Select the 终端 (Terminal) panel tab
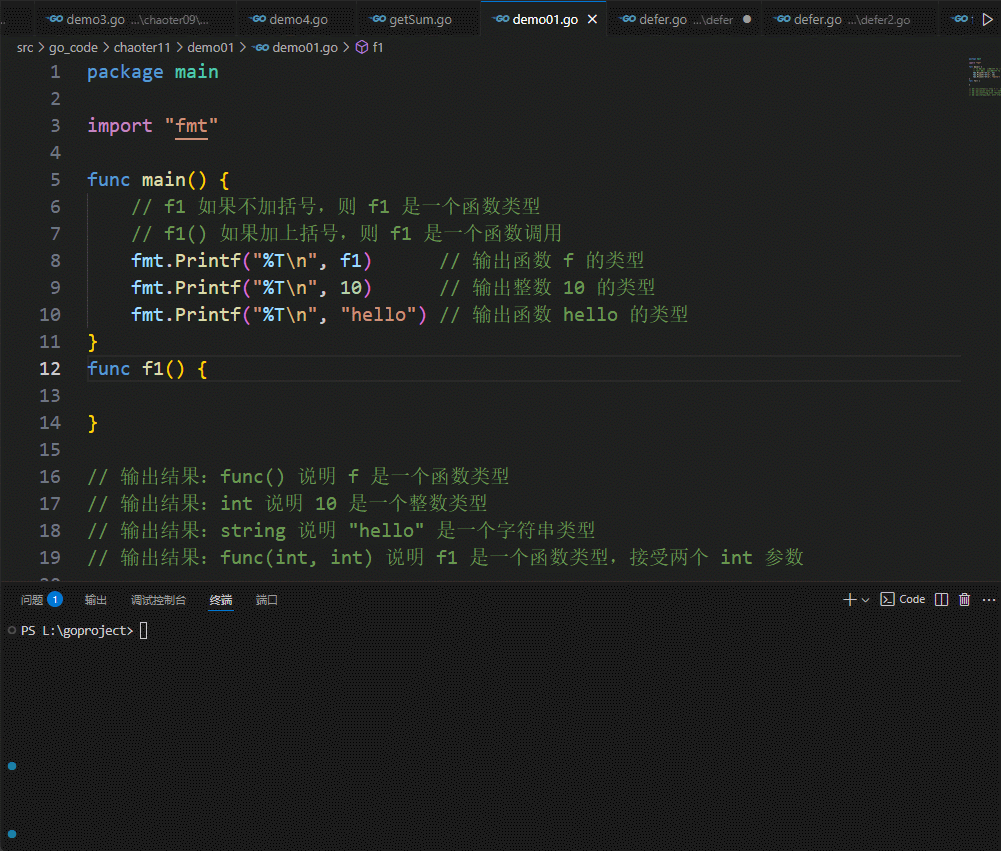This screenshot has width=1001, height=851. 221,600
